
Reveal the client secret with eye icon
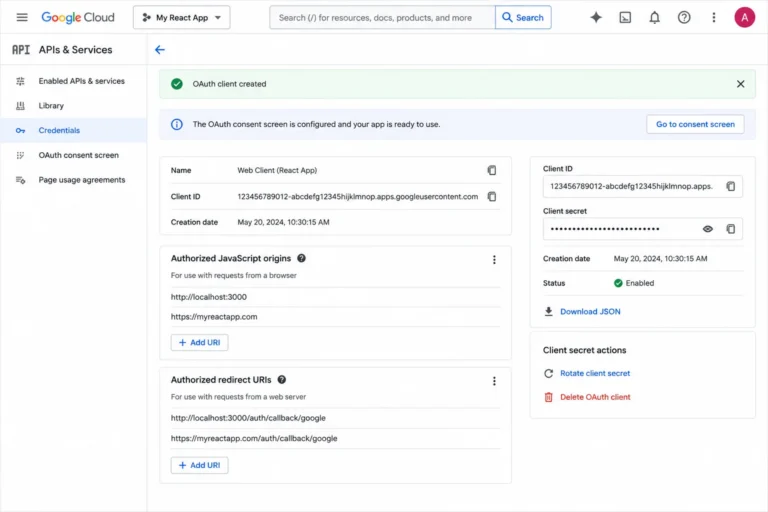[707, 229]
